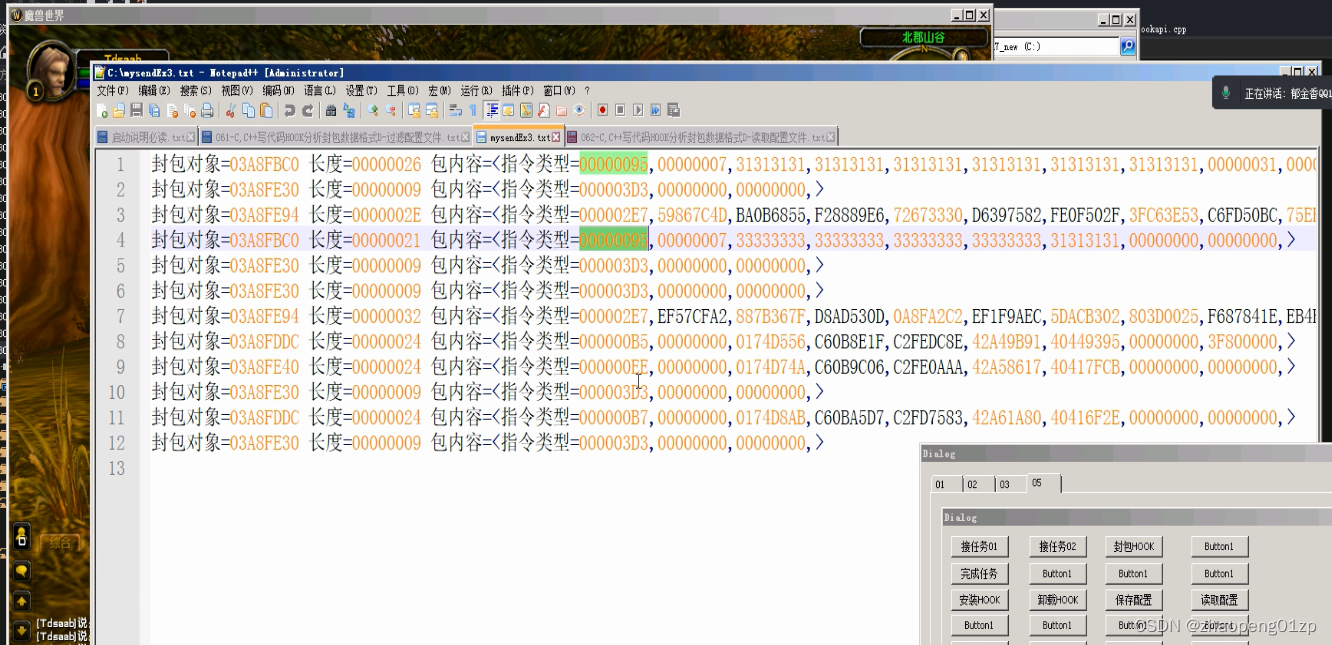The image size is (1332, 645).
Task: Click the Start Recording macro icon
Action: tap(602, 110)
